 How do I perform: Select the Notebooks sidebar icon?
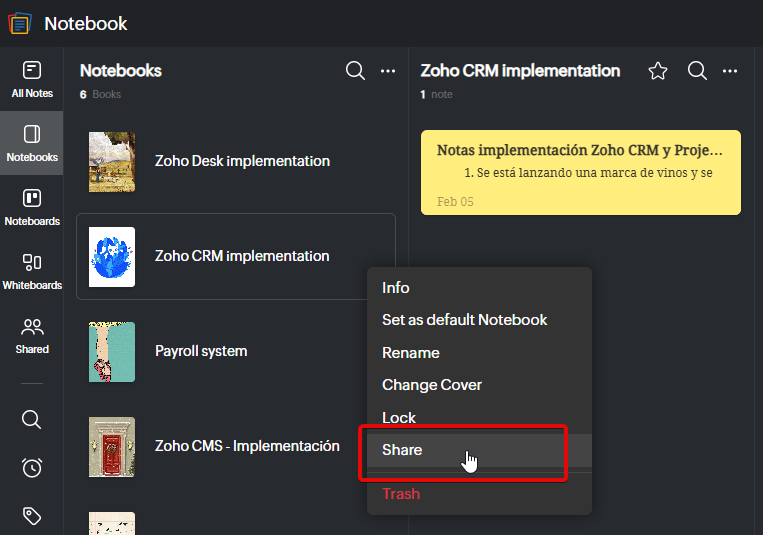point(31,143)
